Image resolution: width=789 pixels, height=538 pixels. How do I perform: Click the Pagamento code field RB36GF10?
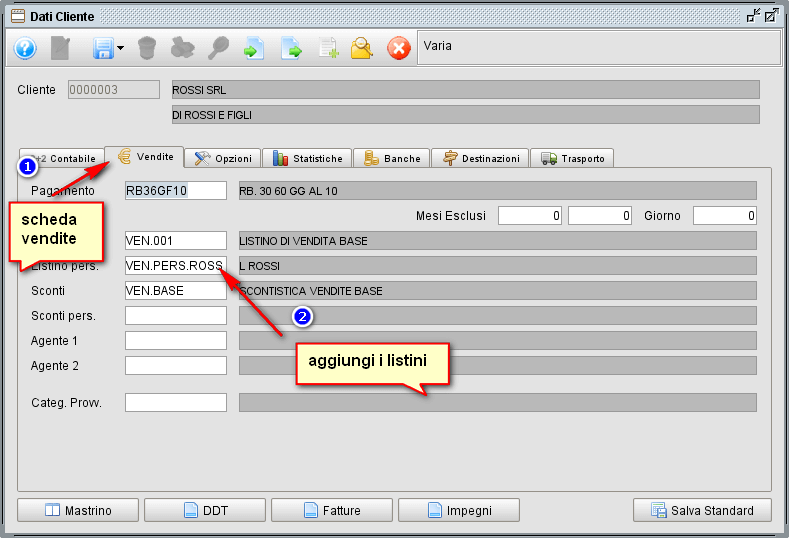tap(176, 190)
